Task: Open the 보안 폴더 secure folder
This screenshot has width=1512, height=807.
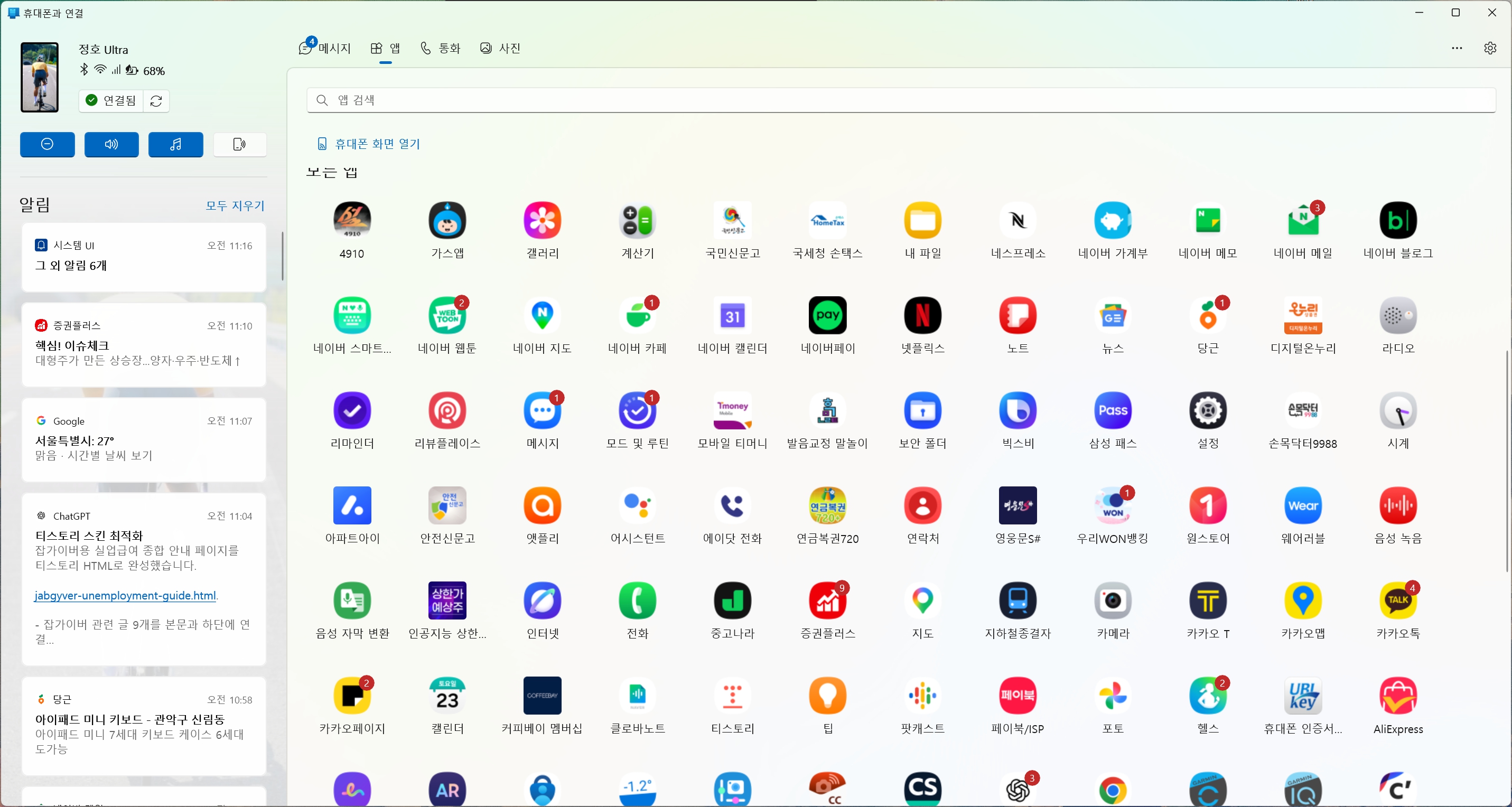Action: [923, 411]
